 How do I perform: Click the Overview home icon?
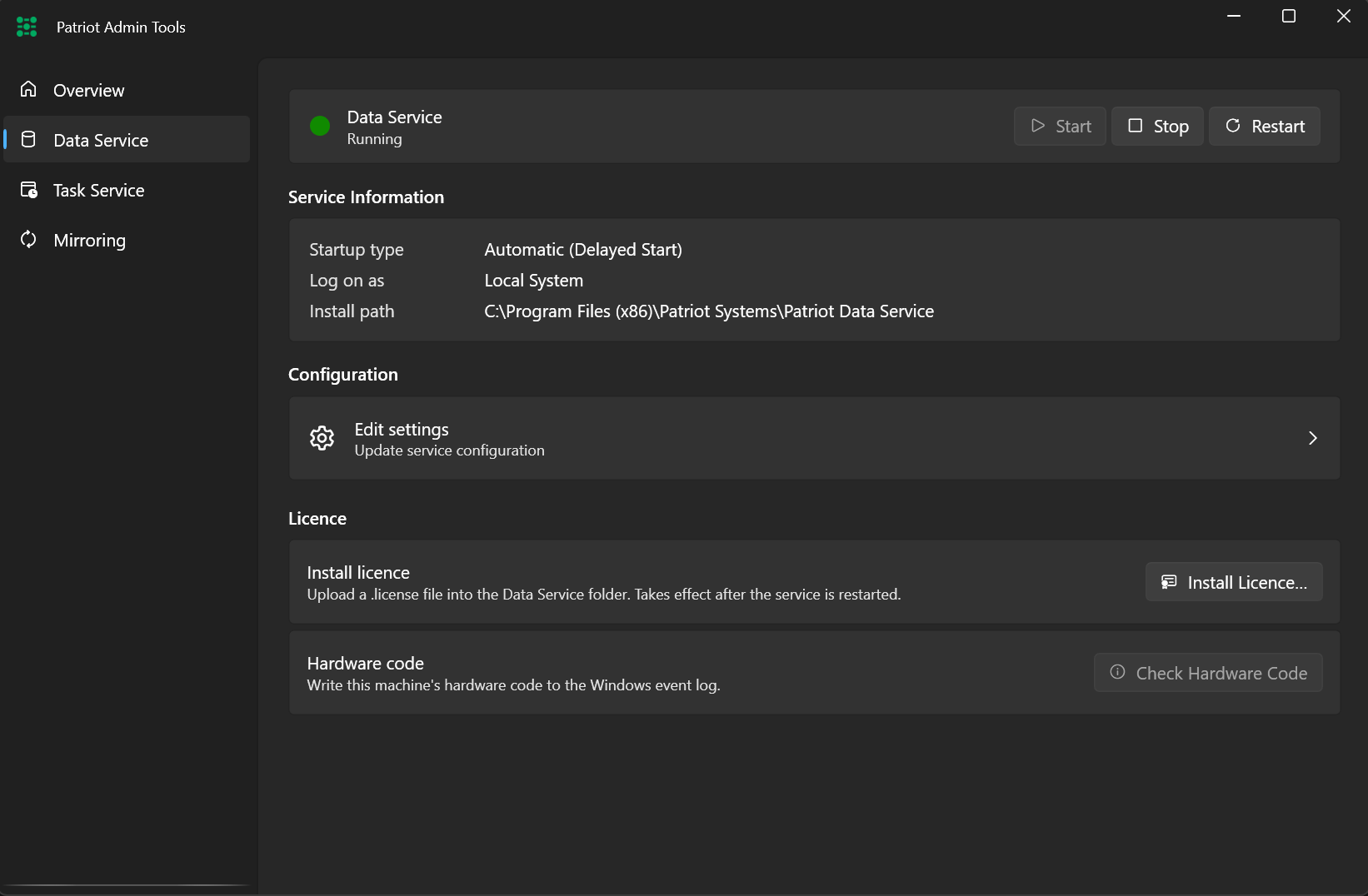(28, 89)
